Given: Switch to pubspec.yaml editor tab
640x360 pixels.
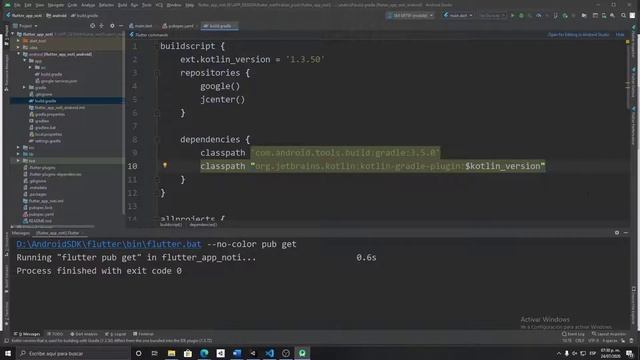Looking at the screenshot, I should click(x=178, y=26).
